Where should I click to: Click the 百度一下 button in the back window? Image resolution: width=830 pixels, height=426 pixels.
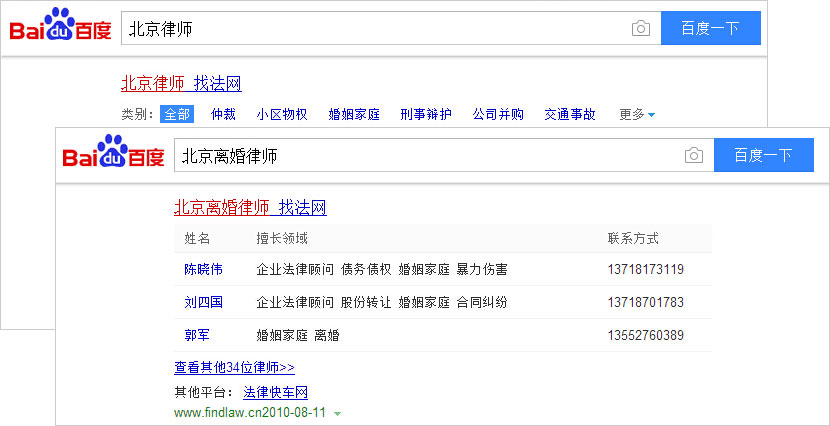(x=710, y=28)
